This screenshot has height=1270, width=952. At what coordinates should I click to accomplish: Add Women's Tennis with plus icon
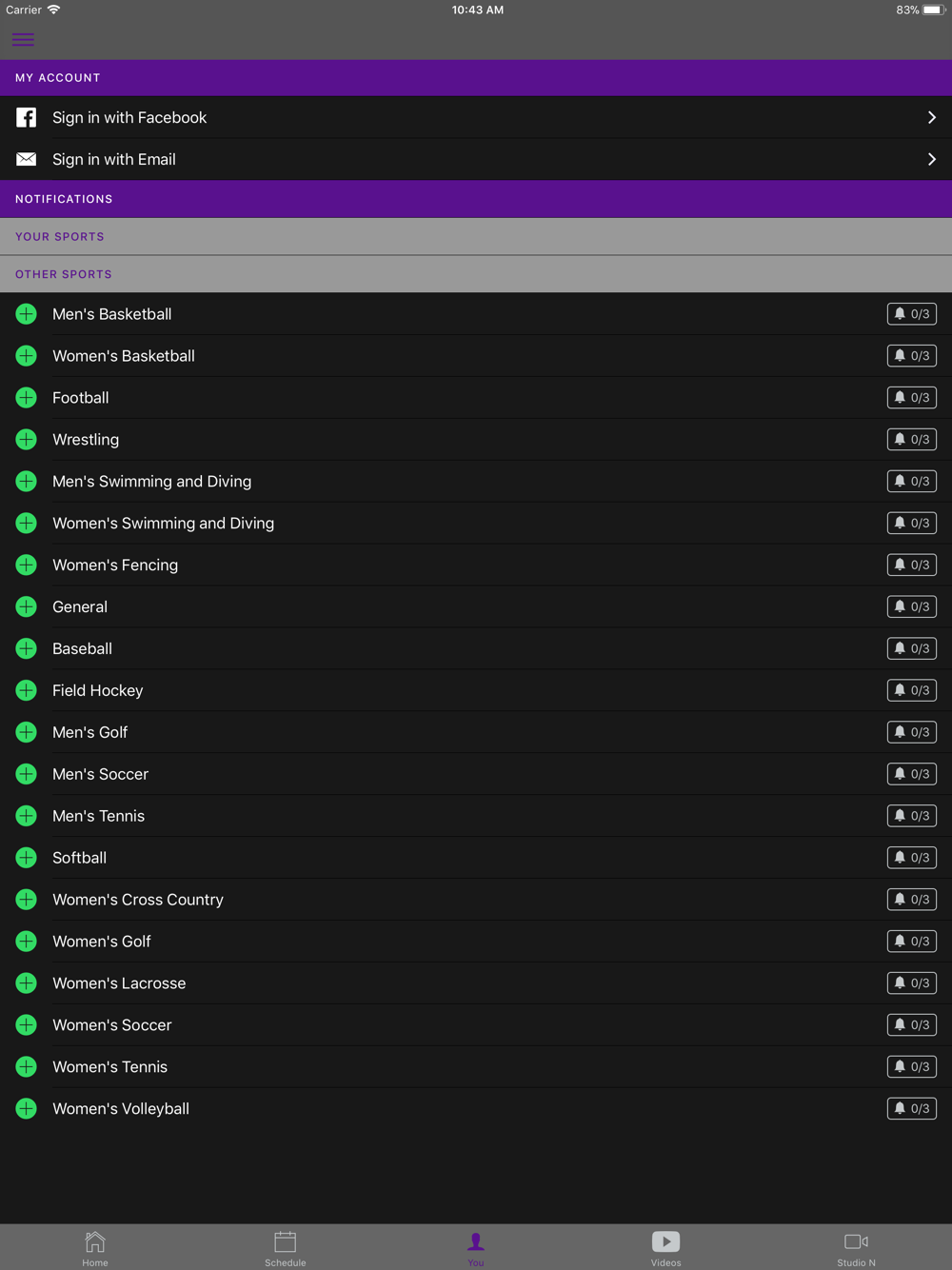[27, 1068]
